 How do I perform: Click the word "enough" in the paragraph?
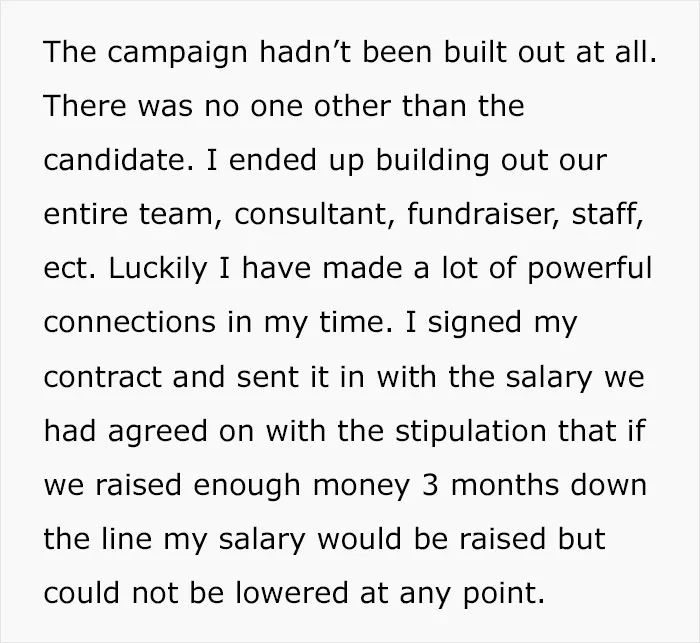[x=247, y=486]
